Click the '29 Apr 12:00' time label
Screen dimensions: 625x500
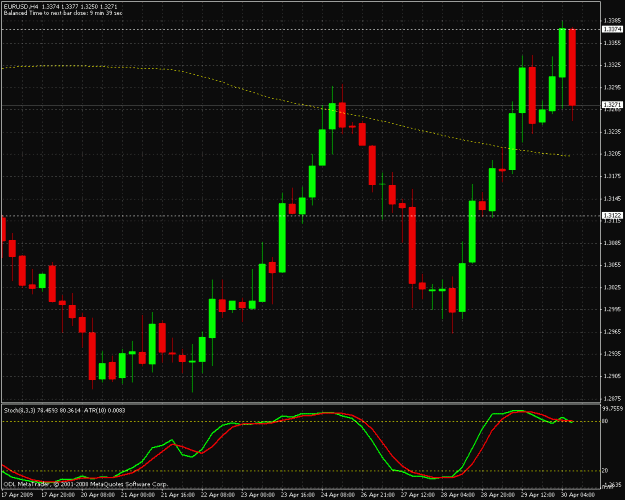[x=538, y=495]
